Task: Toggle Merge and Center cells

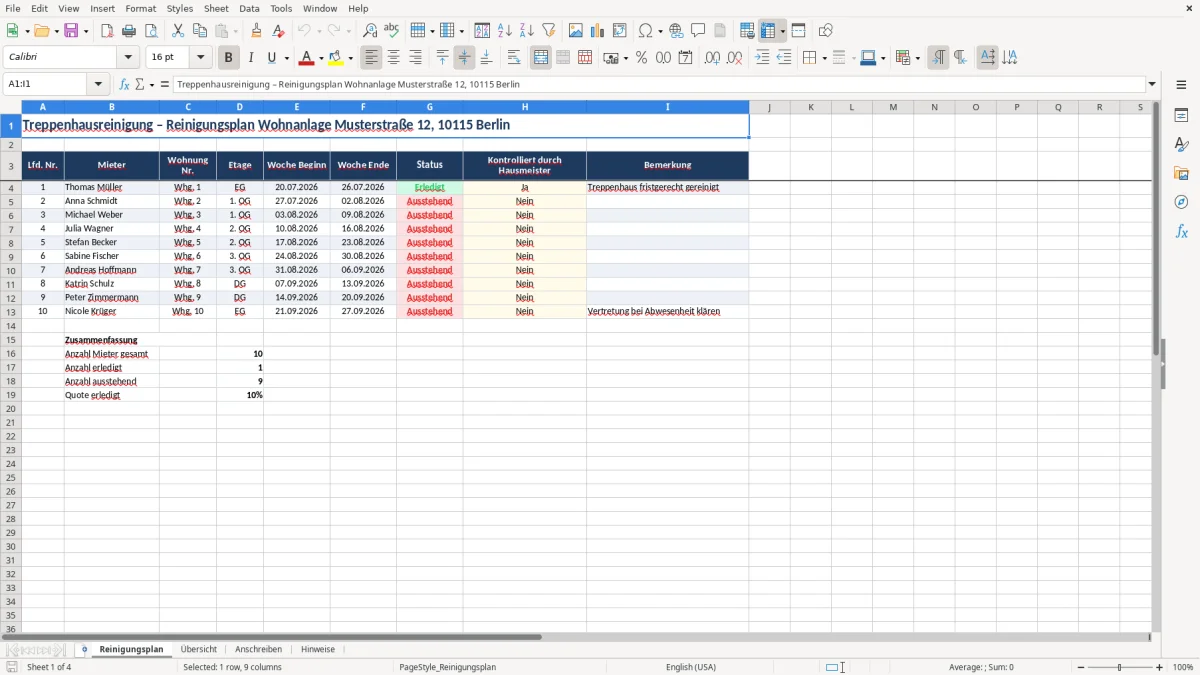Action: coord(541,58)
